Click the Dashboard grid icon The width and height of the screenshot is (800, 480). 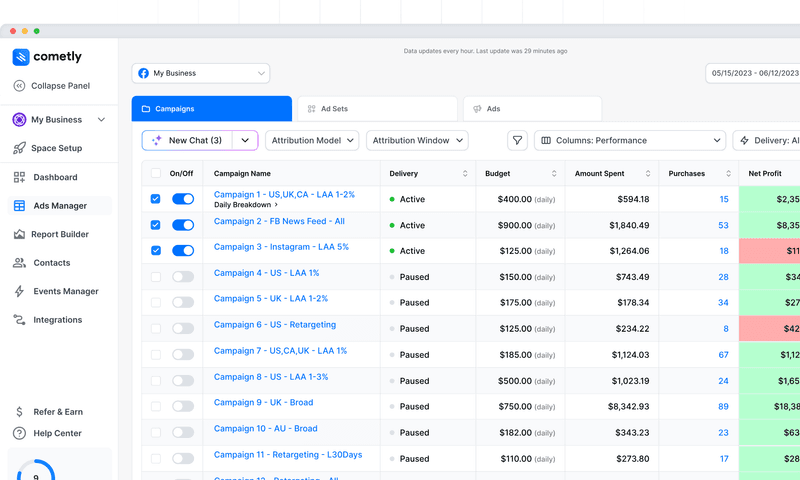click(x=19, y=177)
